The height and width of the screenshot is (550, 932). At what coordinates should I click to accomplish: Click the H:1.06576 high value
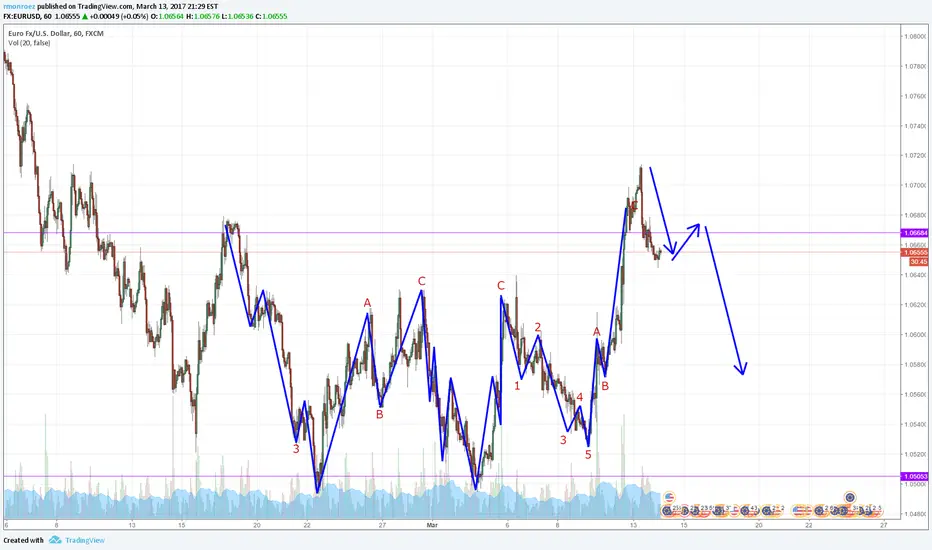[202, 16]
